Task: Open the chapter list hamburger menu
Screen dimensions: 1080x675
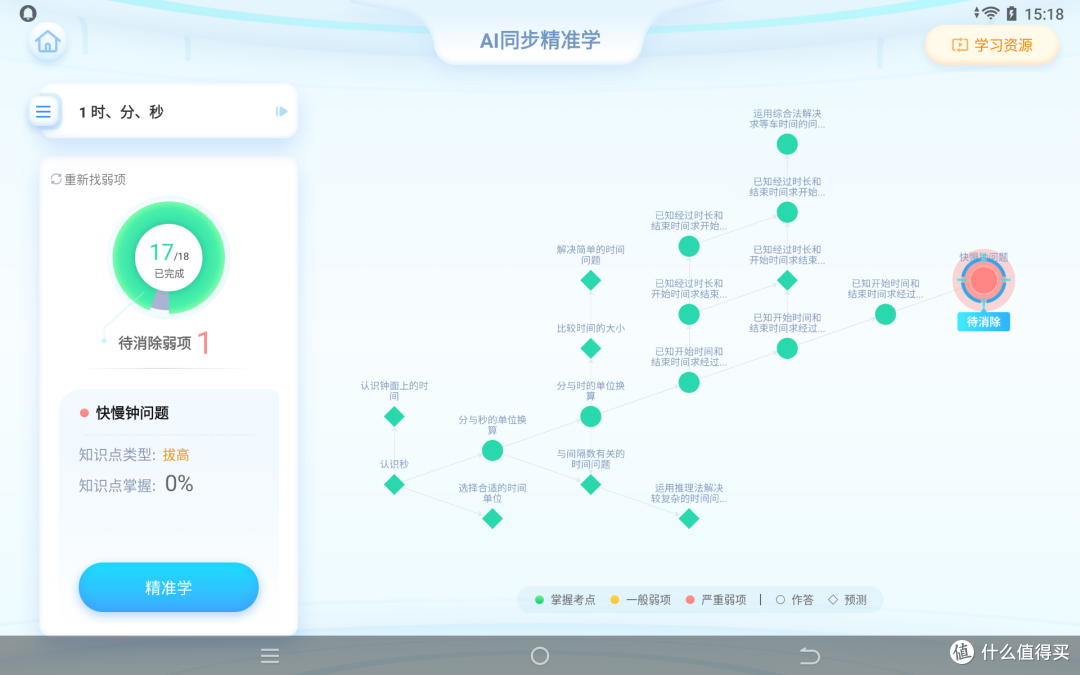Action: 43,111
